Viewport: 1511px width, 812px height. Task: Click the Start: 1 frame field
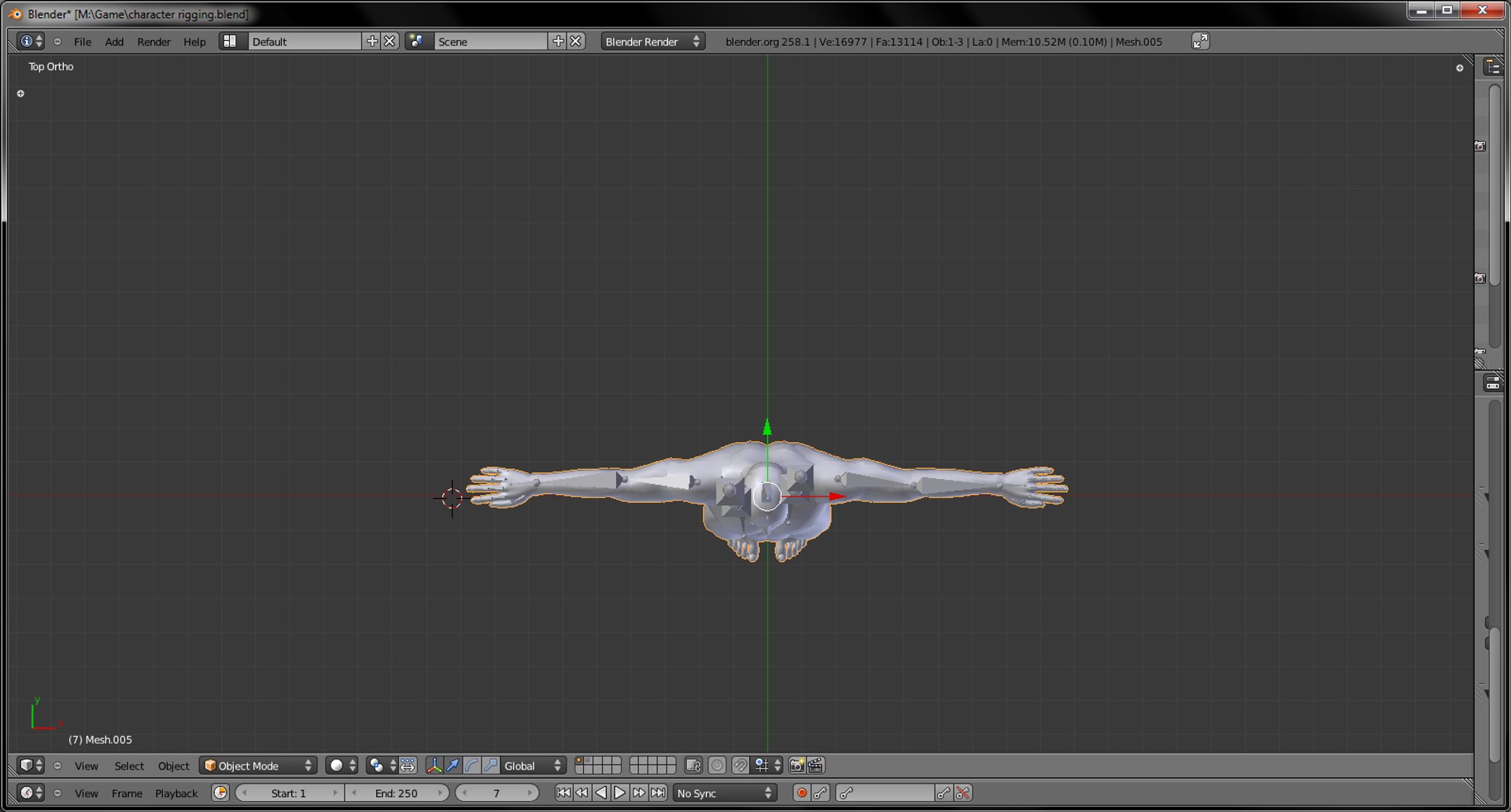pos(289,793)
